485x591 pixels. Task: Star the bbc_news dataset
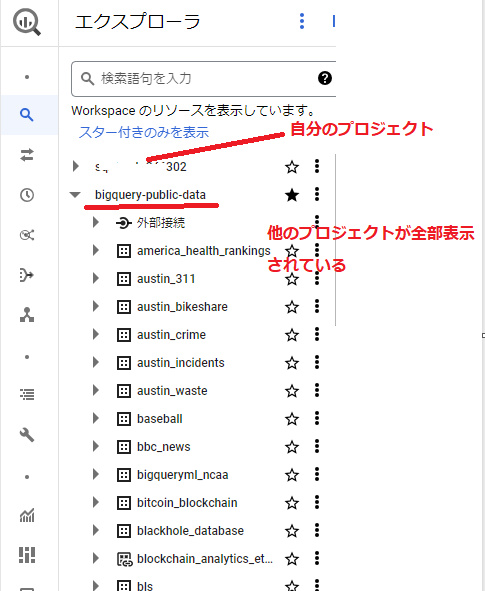click(292, 447)
